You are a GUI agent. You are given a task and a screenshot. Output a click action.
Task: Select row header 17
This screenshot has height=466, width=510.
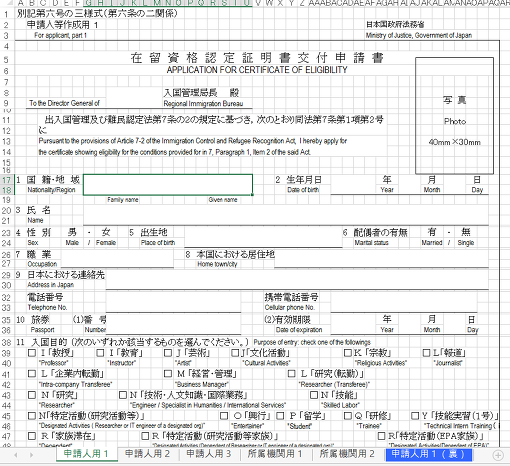pos(6,180)
